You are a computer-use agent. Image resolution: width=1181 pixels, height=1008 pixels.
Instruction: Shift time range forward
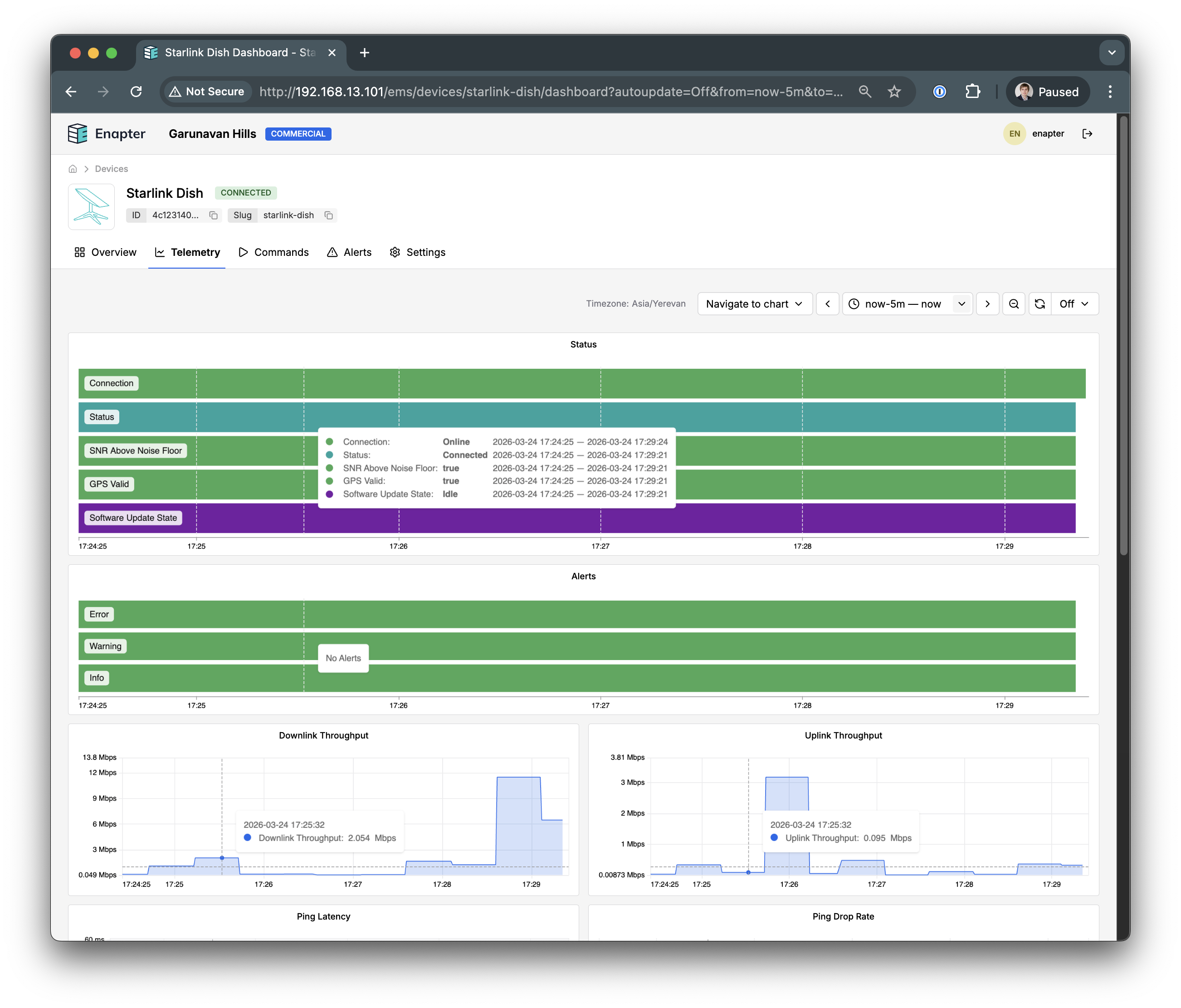[x=987, y=304]
